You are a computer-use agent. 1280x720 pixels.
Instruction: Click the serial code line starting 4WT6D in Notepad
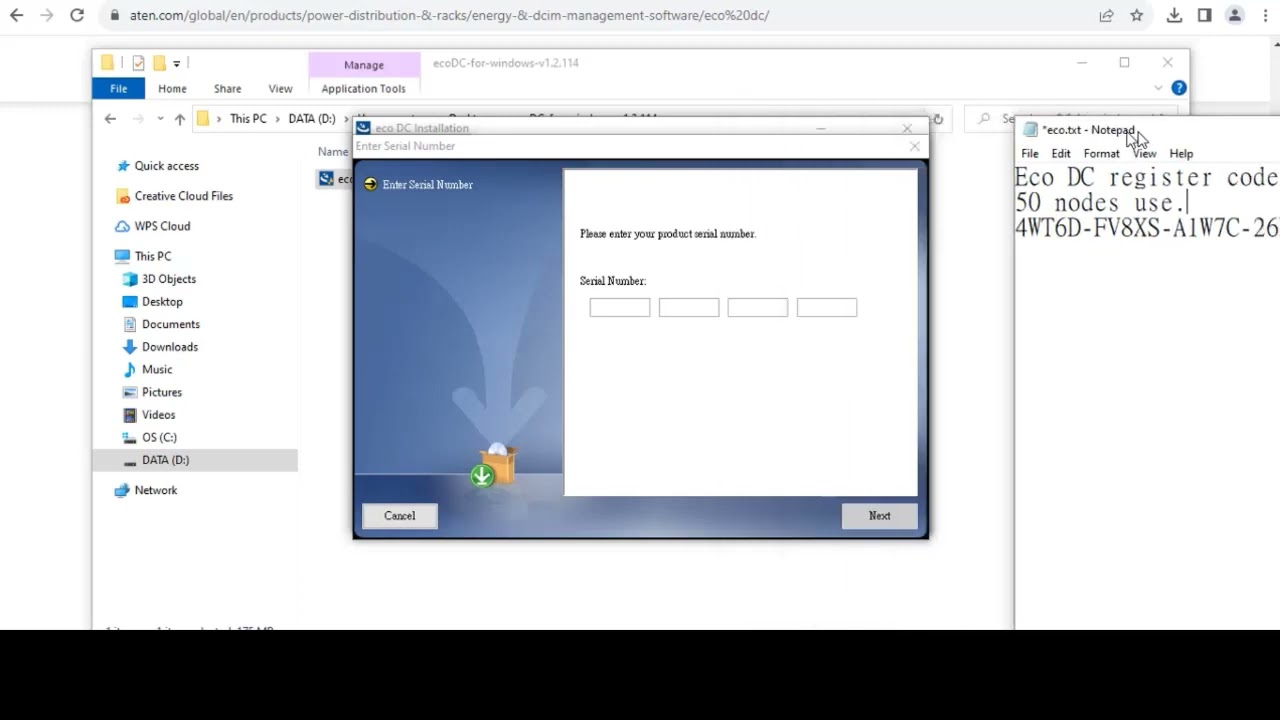1146,228
